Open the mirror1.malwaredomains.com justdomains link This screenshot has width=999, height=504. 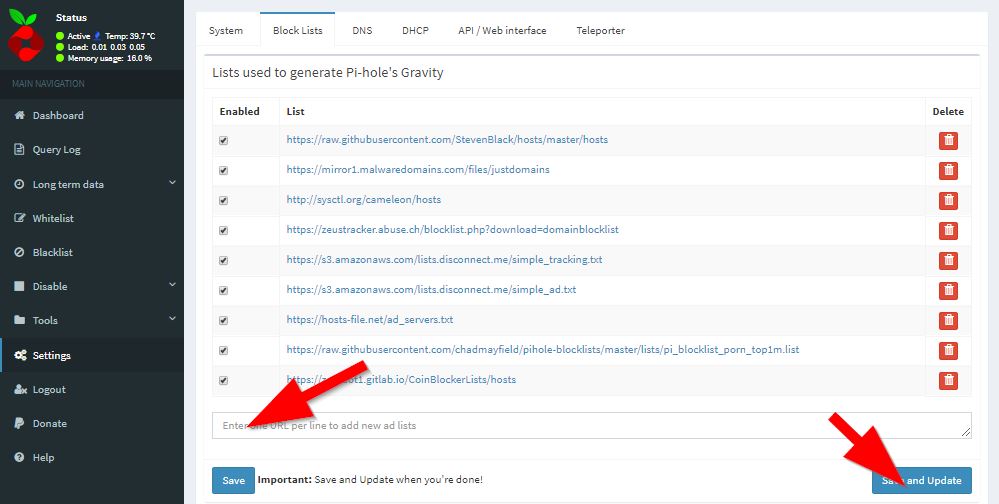click(x=418, y=169)
